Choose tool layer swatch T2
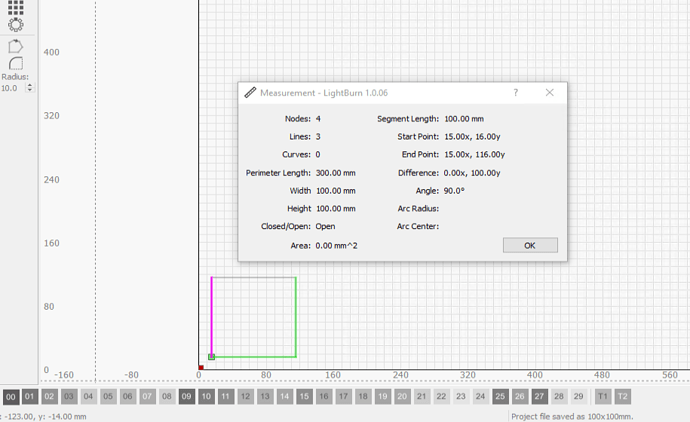Viewport: 690px width, 422px height. coord(622,397)
